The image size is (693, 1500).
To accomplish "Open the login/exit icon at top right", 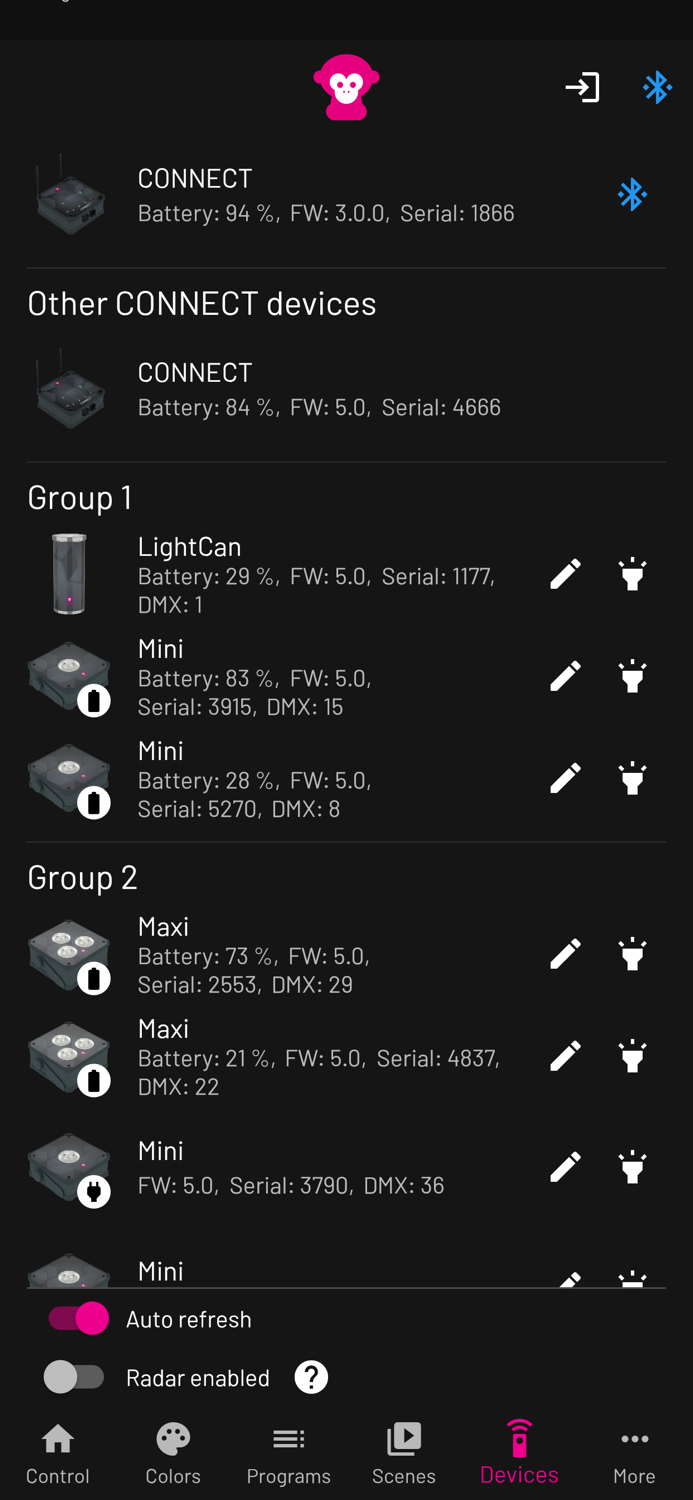I will [582, 87].
